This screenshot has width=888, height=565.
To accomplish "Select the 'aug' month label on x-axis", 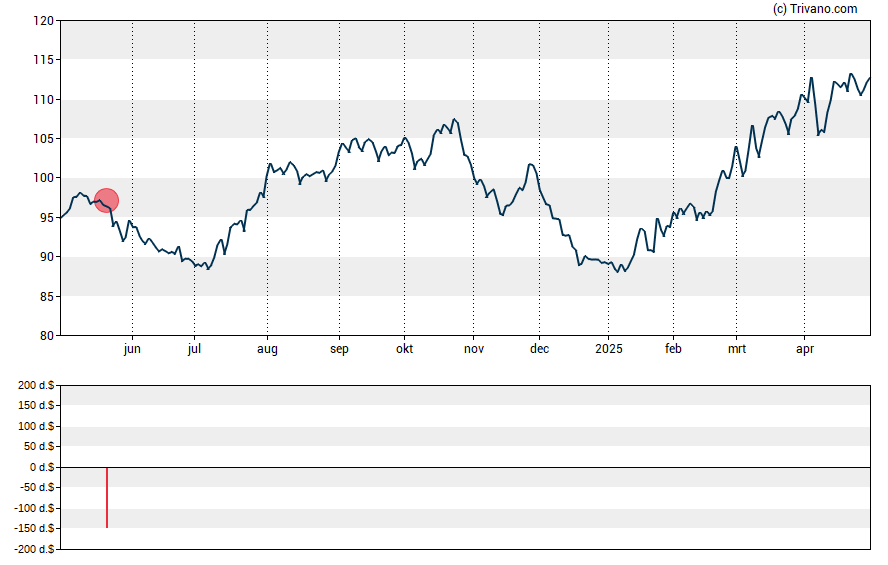I will pos(267,349).
